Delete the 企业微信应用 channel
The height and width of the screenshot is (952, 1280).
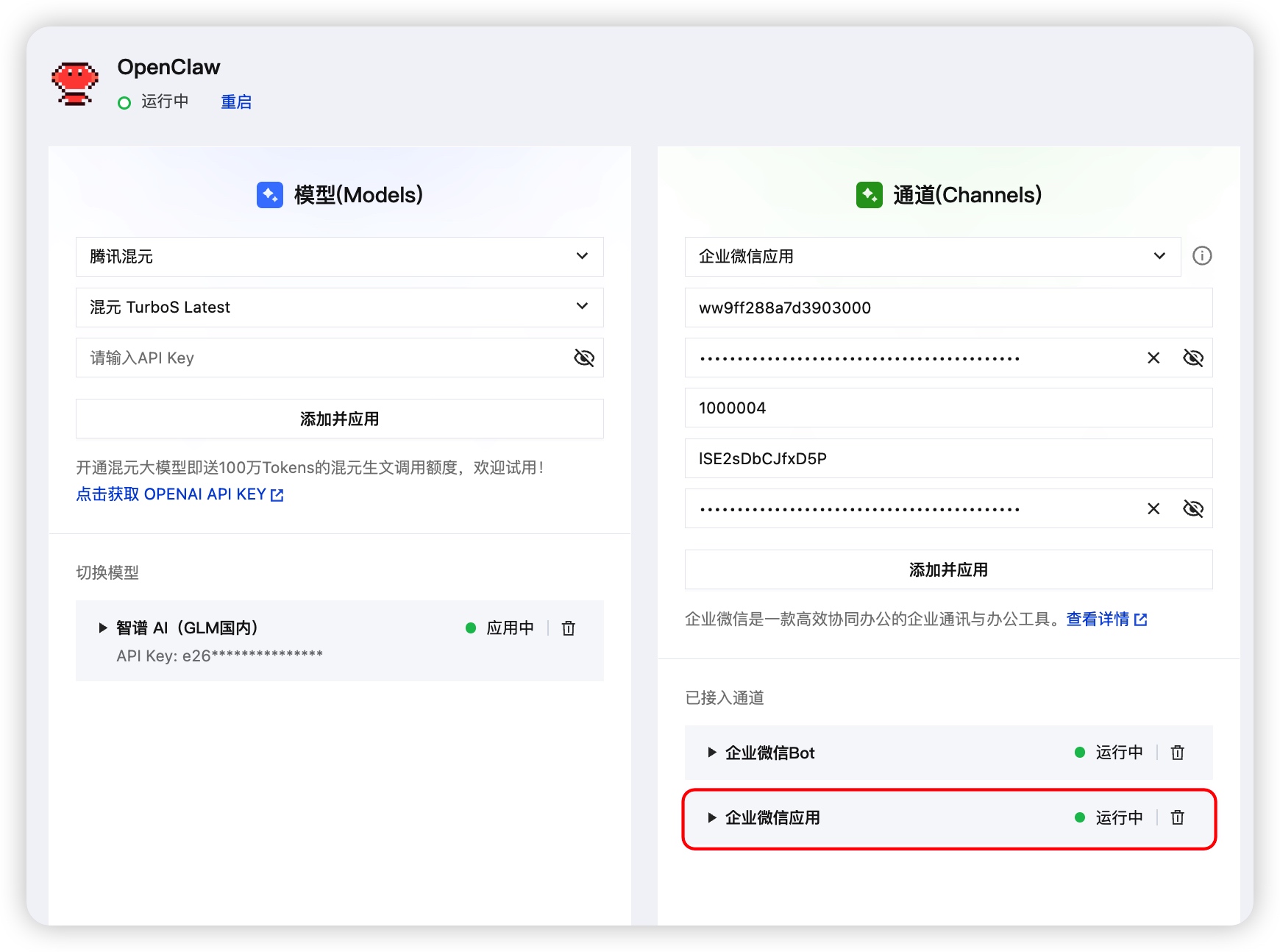click(x=1178, y=818)
